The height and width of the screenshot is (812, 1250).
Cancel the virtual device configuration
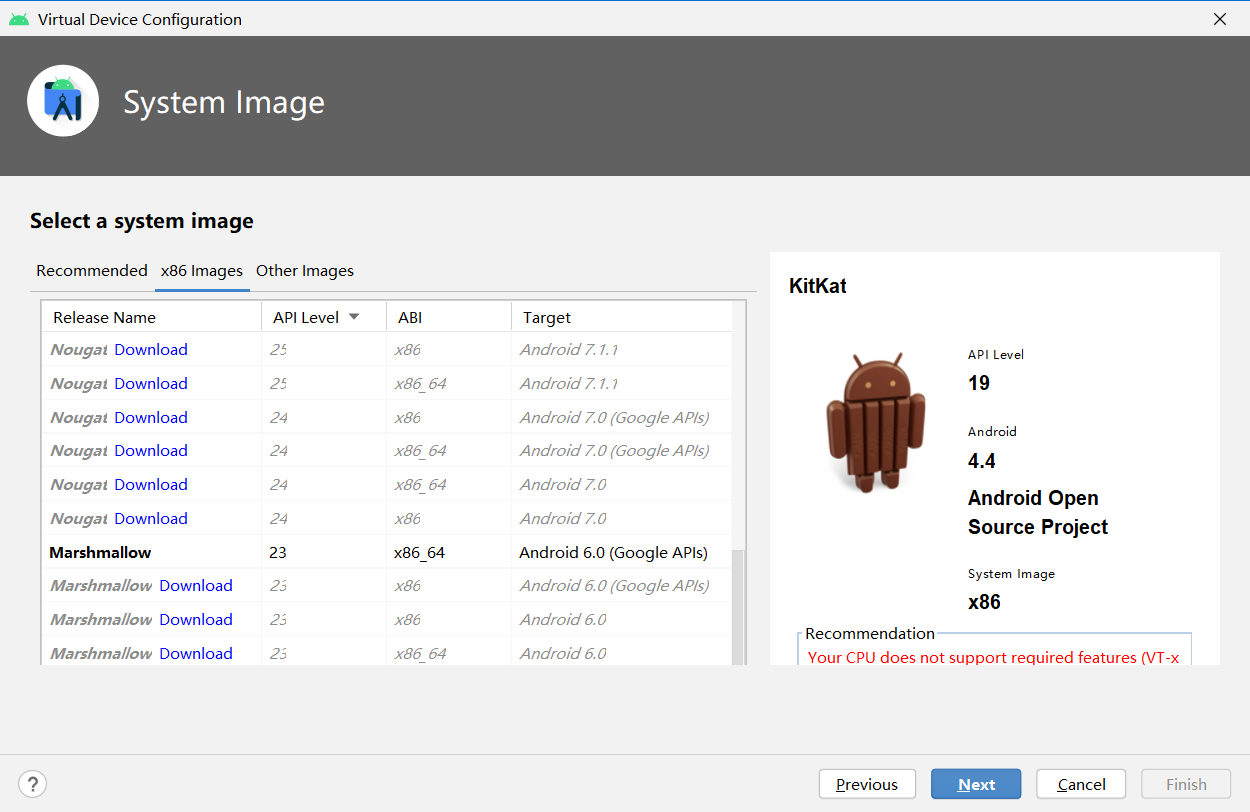tap(1081, 784)
